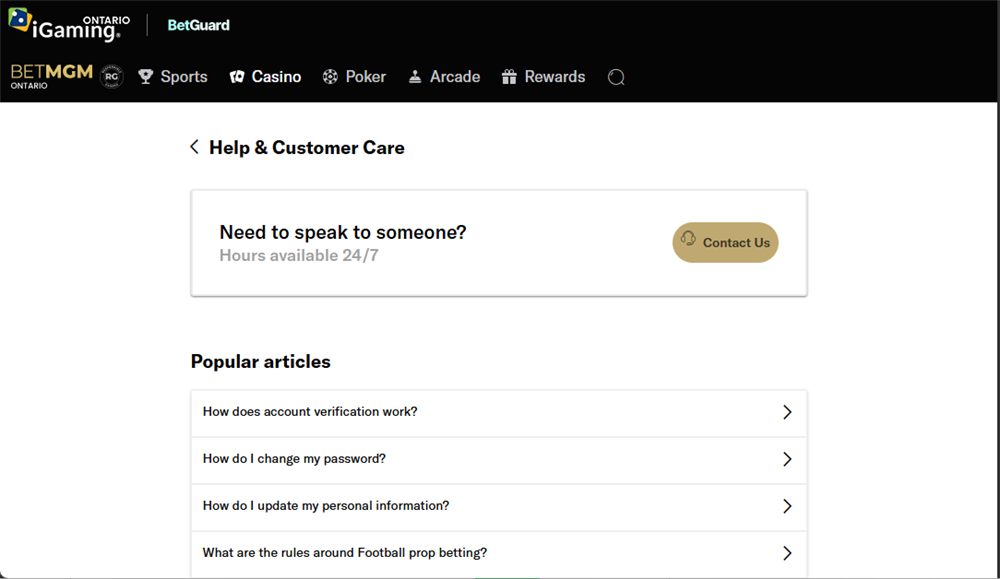Open the RG responsible gaming badge
The height and width of the screenshot is (579, 1000).
[x=112, y=77]
